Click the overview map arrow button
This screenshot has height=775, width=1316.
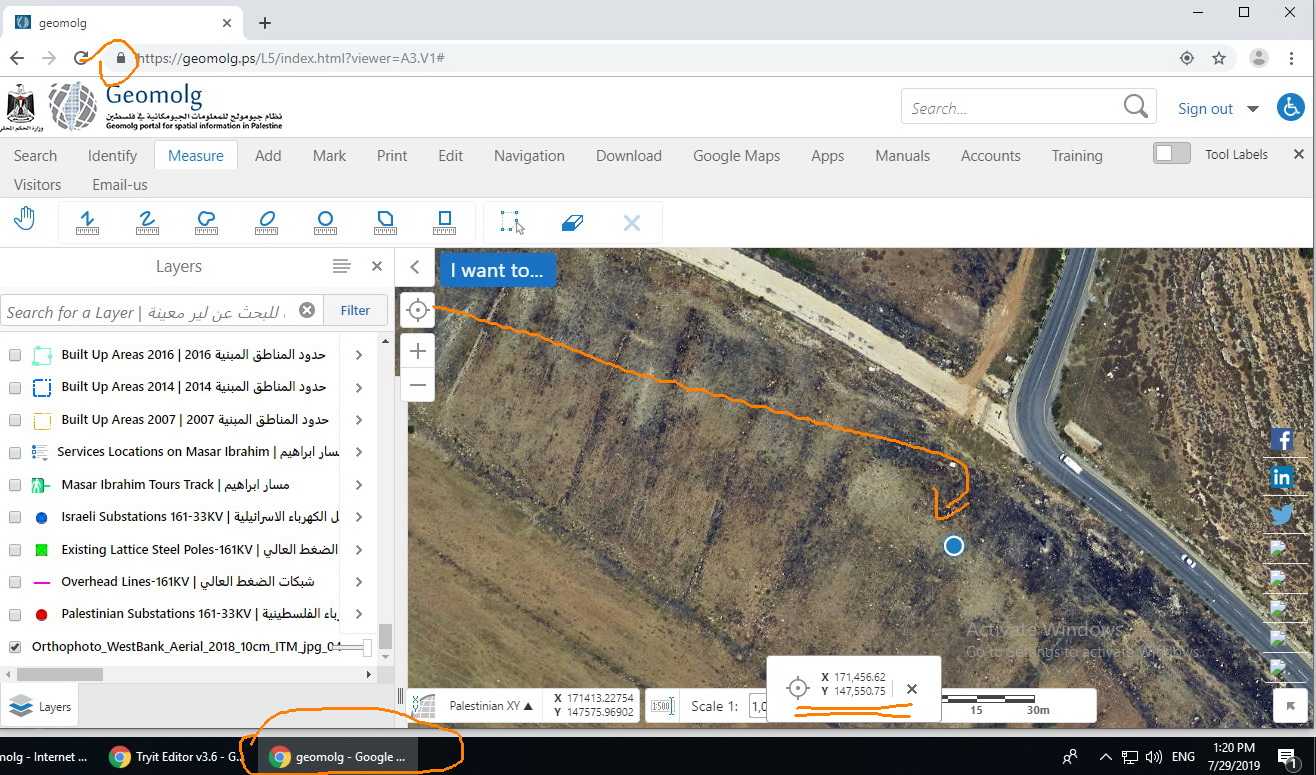point(1291,705)
